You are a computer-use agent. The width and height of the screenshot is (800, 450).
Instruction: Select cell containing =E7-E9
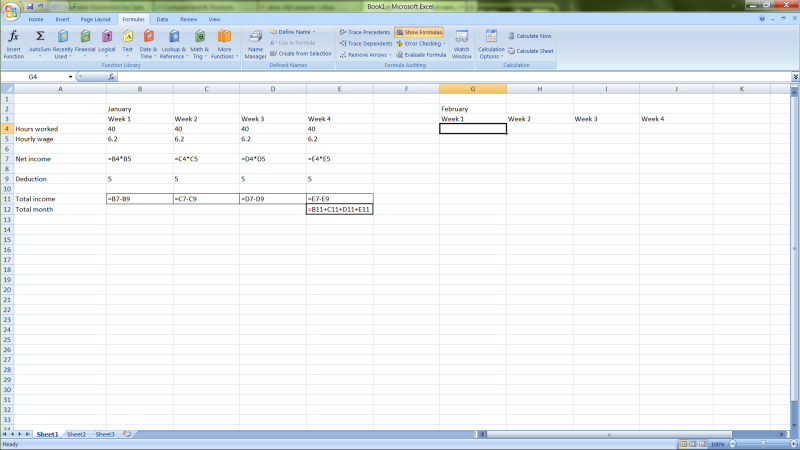(x=339, y=199)
